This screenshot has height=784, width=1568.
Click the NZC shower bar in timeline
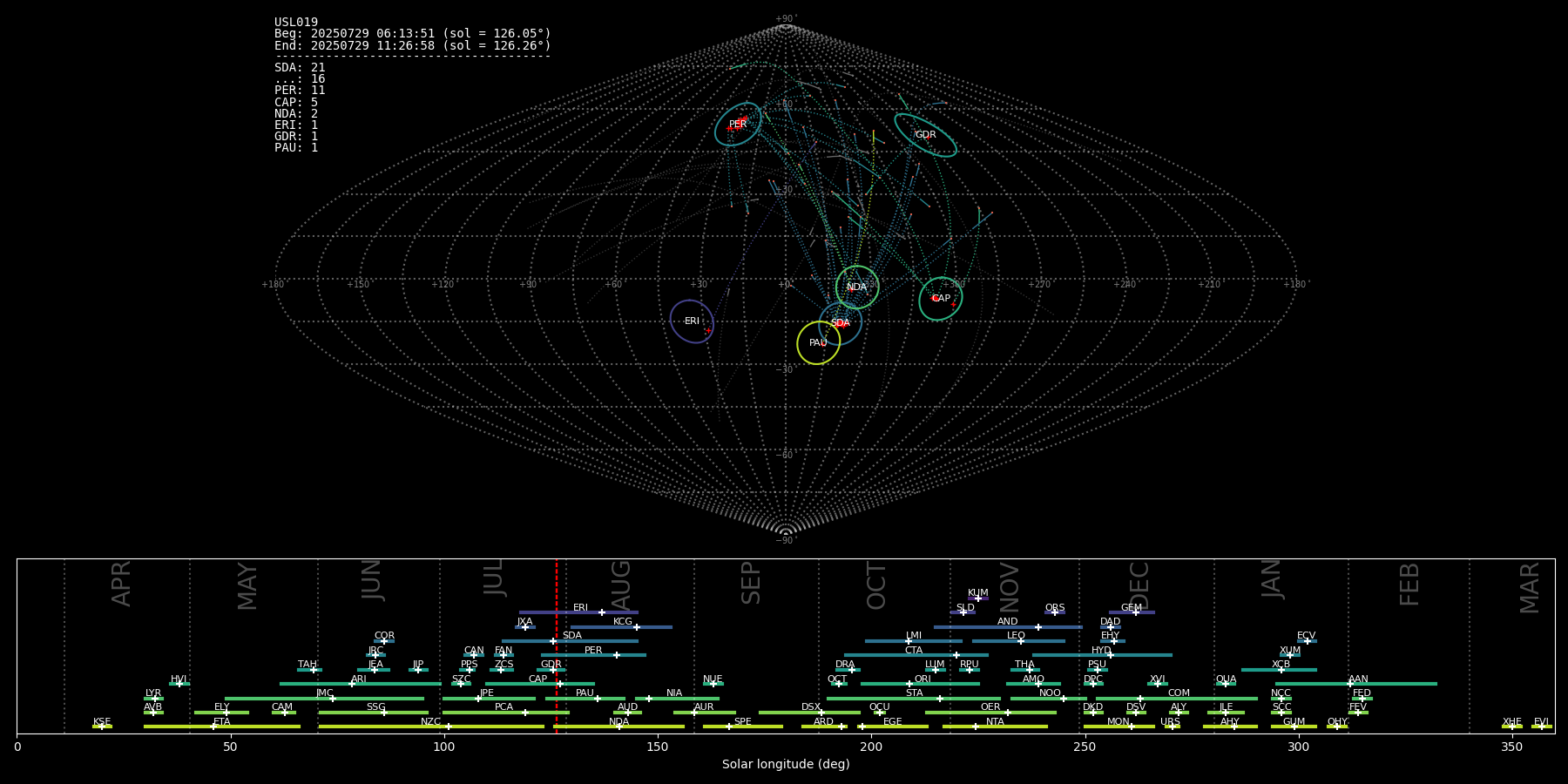point(431,727)
